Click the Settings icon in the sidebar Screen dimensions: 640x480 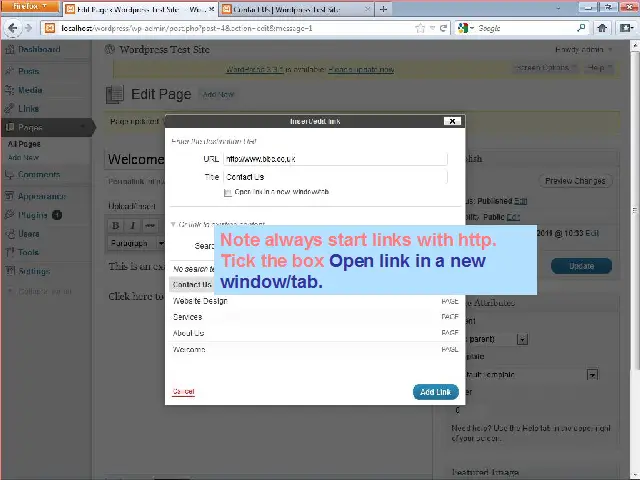point(10,271)
